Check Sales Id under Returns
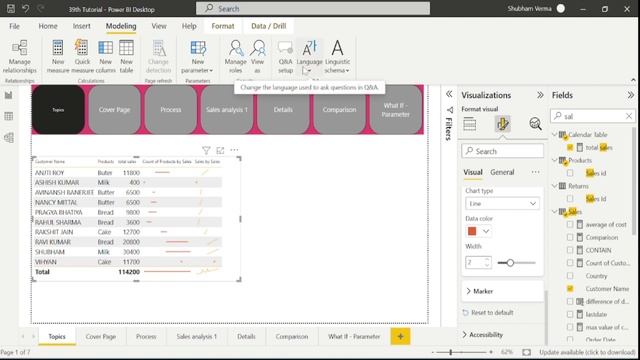The height and width of the screenshot is (360, 640). [570, 199]
